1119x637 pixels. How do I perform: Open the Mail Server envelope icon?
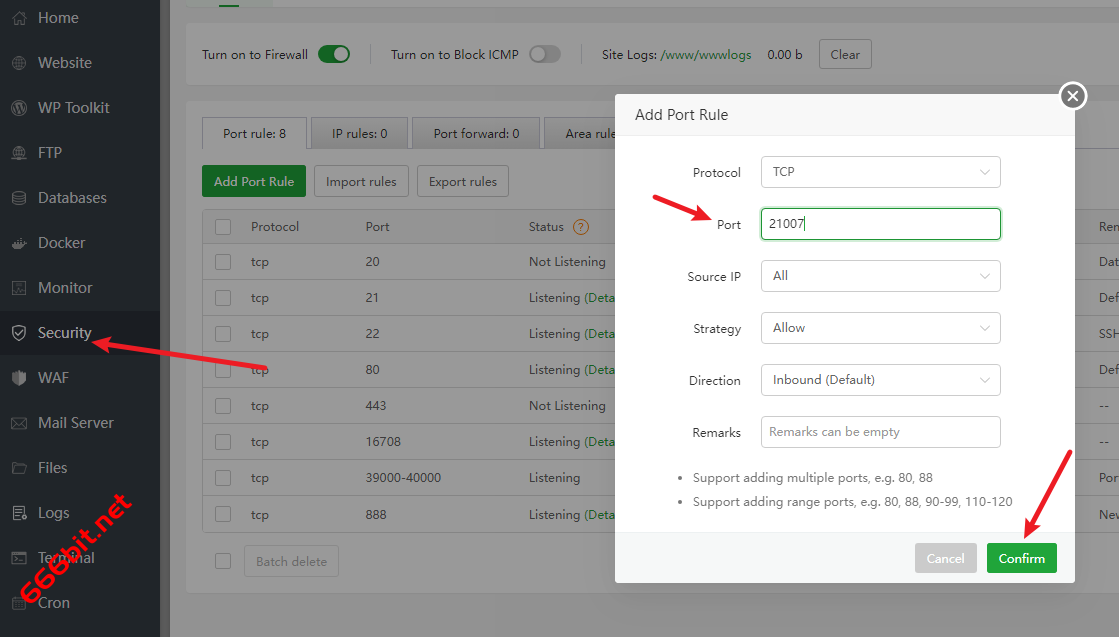pos(19,423)
